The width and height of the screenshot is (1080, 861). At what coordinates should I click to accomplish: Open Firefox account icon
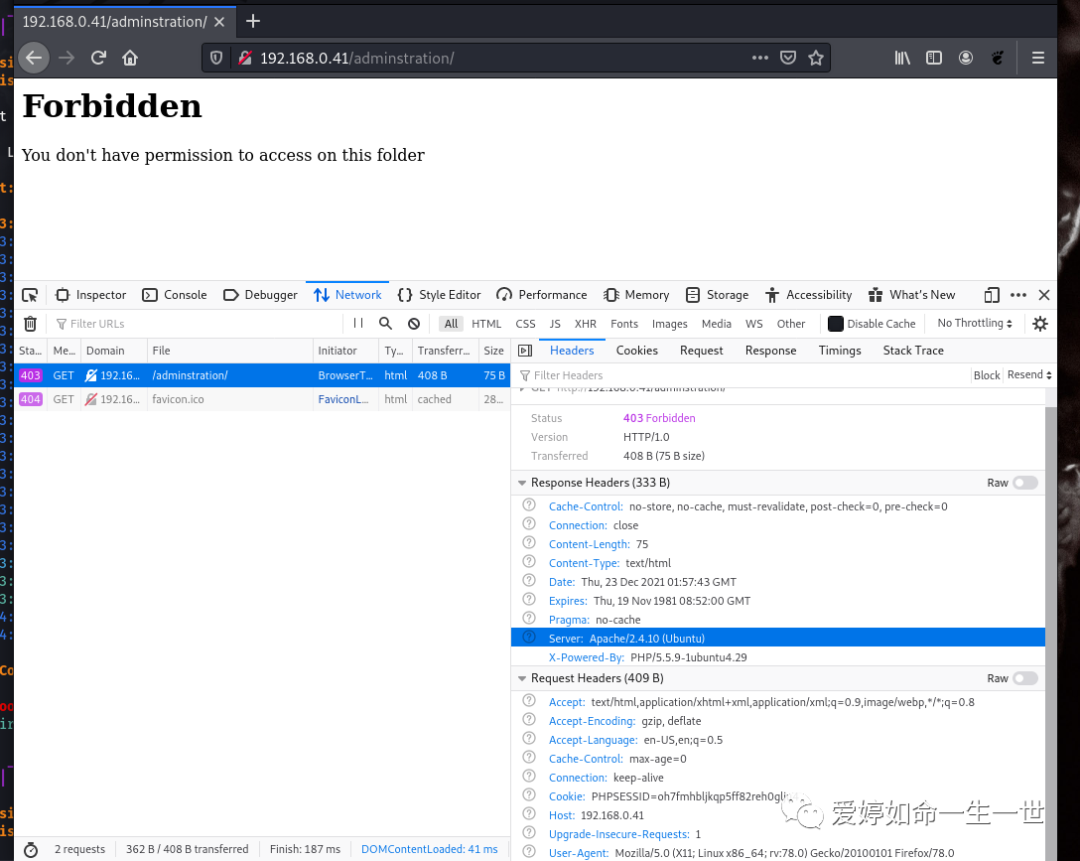click(966, 58)
